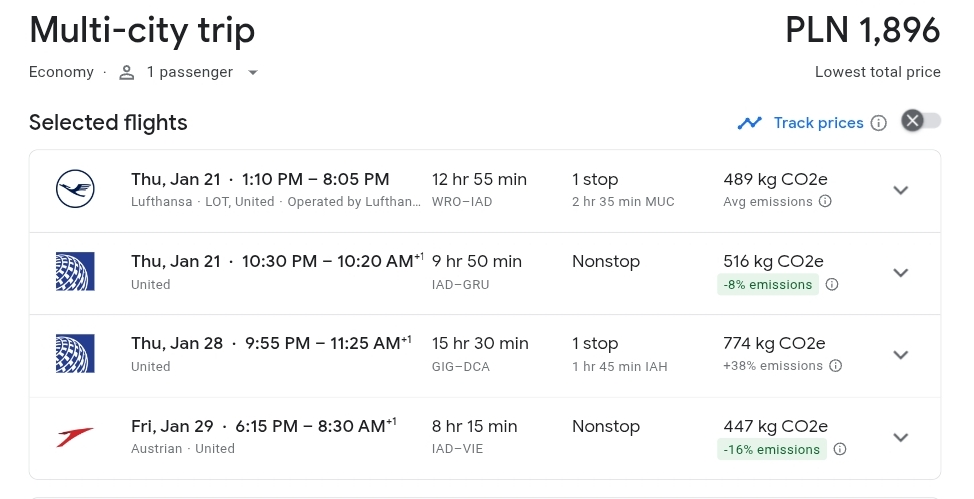The image size is (974, 499).
Task: Open info icon next to +38% emissions
Action: (x=835, y=365)
